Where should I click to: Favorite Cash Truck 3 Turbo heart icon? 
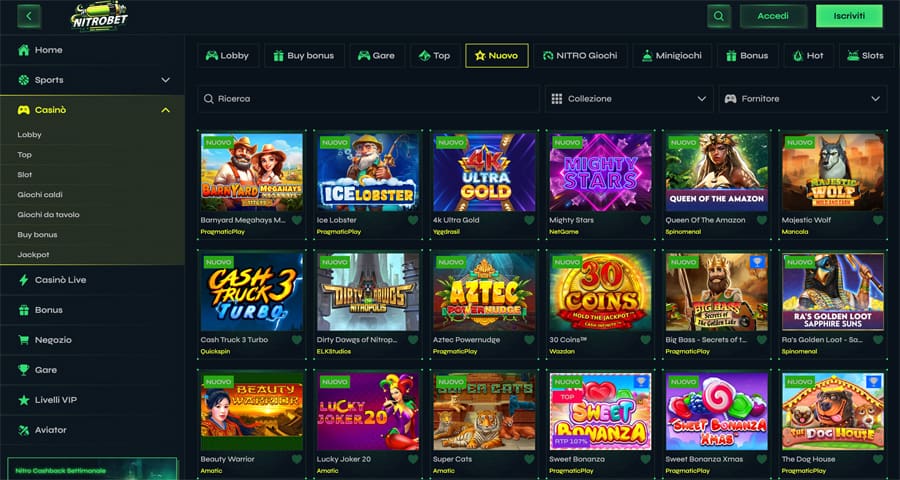click(297, 340)
